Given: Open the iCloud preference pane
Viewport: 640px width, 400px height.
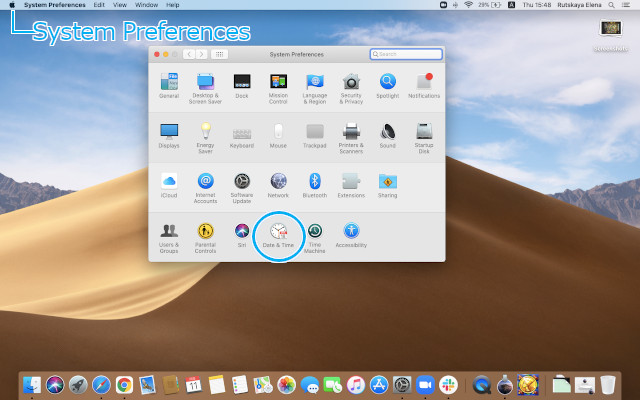Looking at the screenshot, I should (x=169, y=185).
